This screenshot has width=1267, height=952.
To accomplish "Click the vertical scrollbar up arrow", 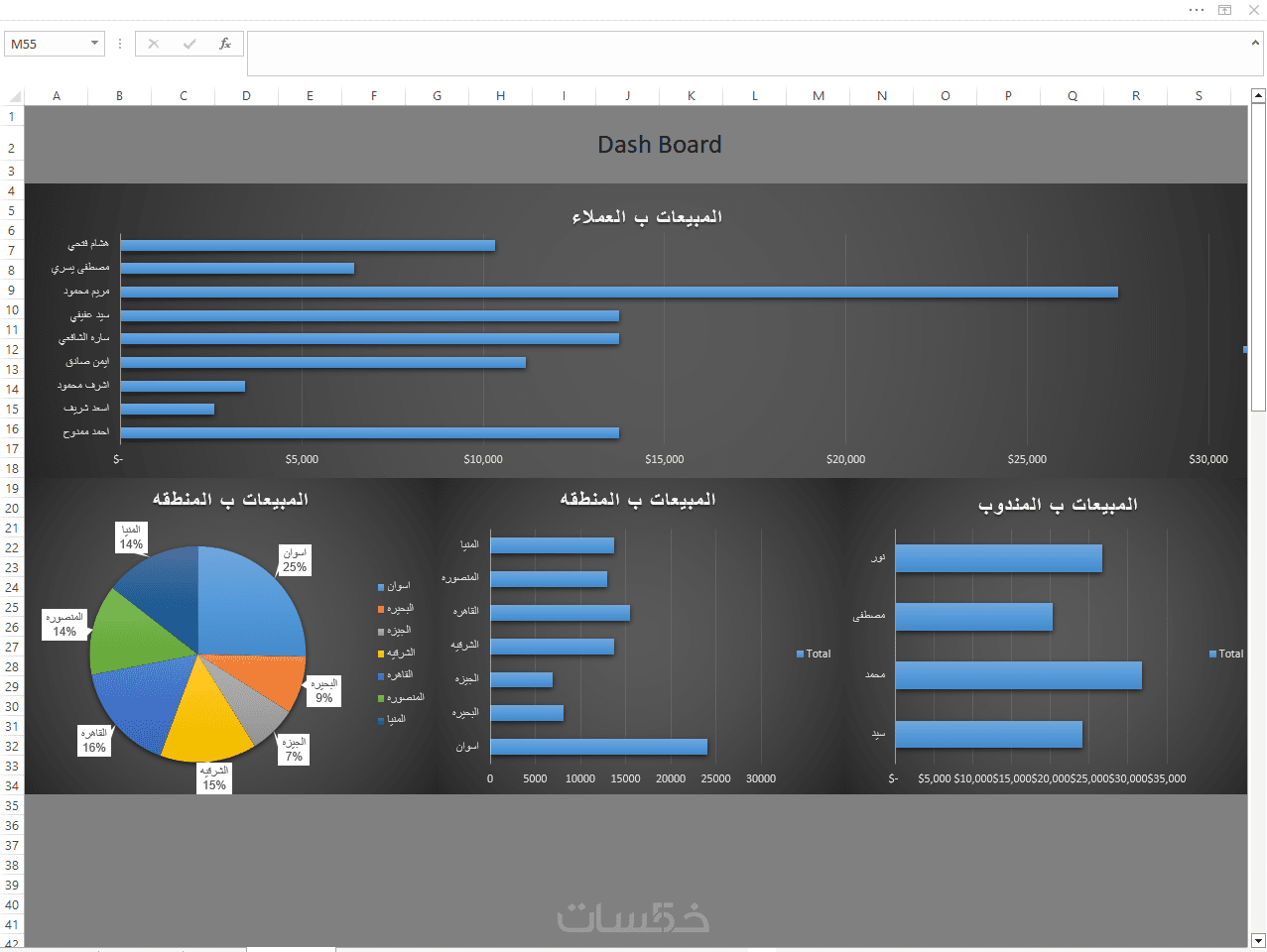I will 1258,96.
